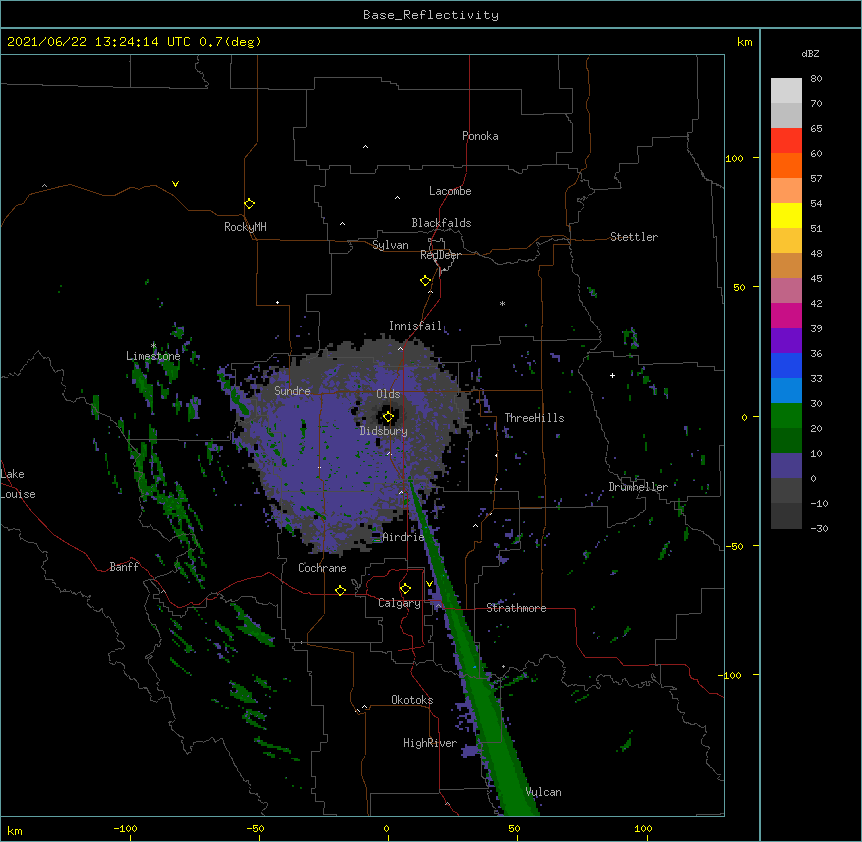862x842 pixels.
Task: Click the Didsbury label
Action: (384, 431)
